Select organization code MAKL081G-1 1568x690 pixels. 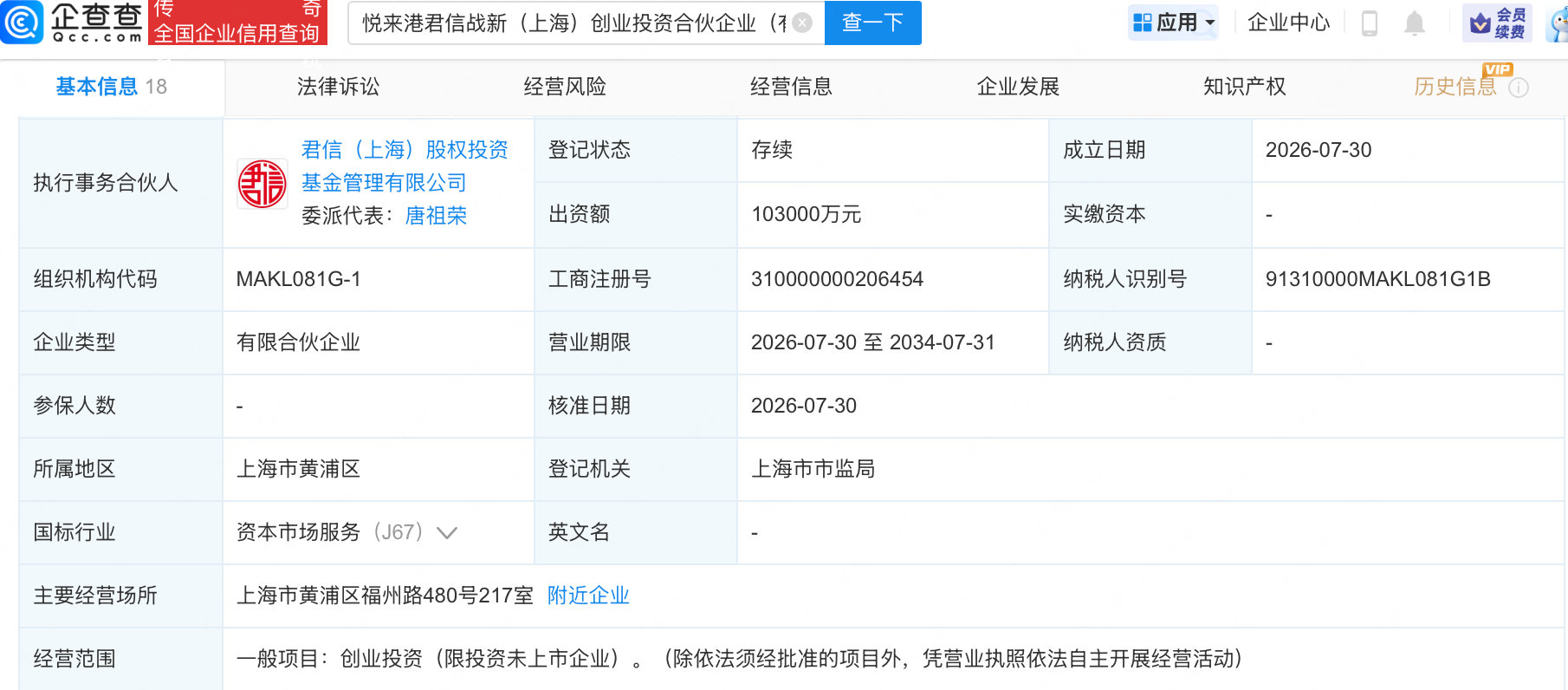298,279
